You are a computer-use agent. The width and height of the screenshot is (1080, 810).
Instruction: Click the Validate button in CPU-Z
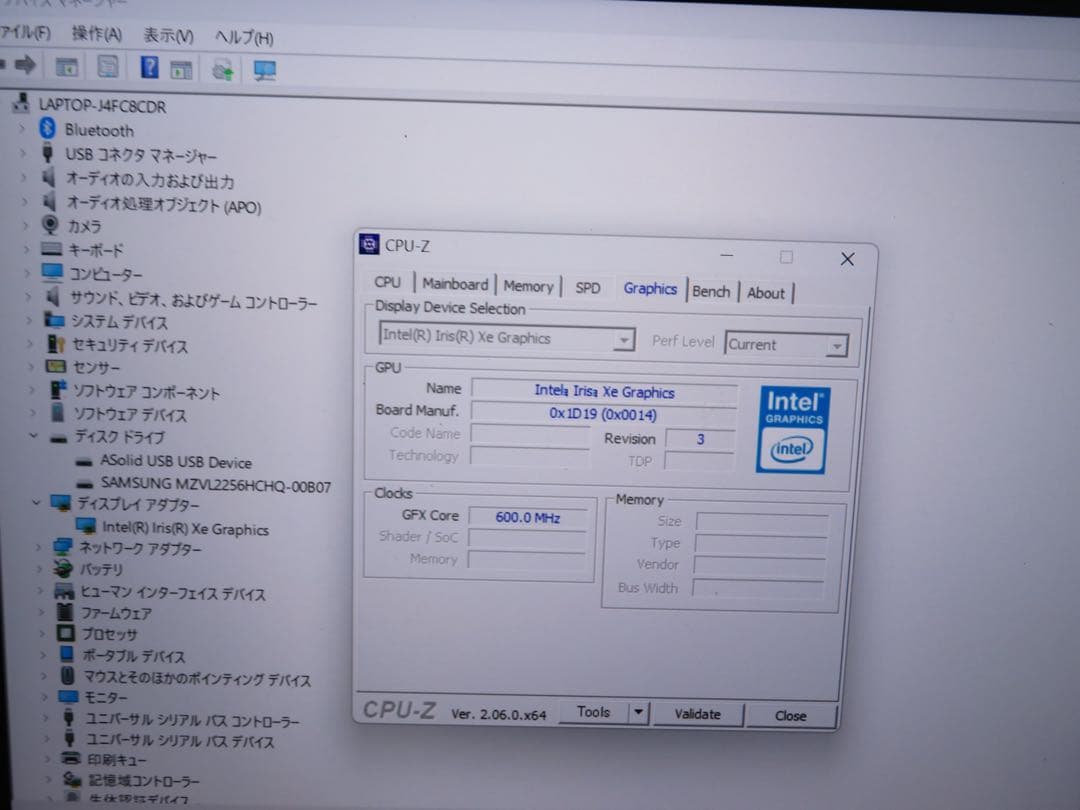(698, 714)
